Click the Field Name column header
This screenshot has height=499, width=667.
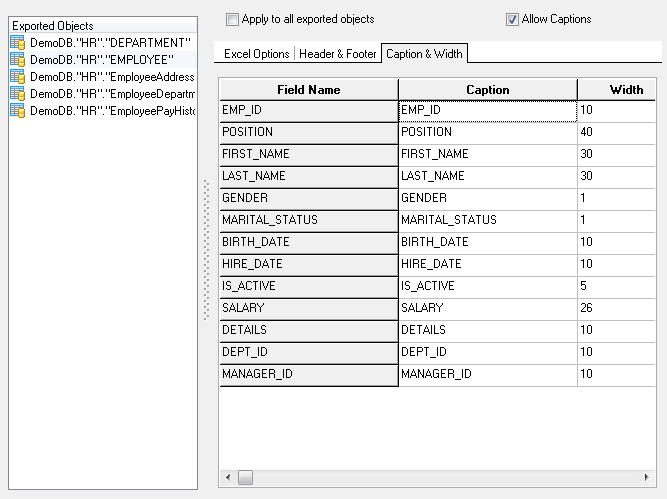[308, 90]
